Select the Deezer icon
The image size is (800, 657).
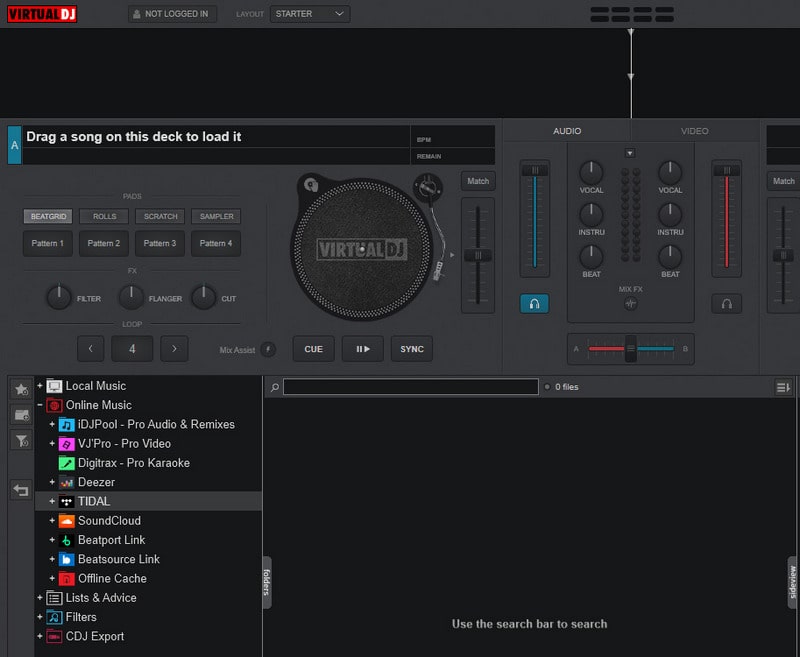pos(66,482)
